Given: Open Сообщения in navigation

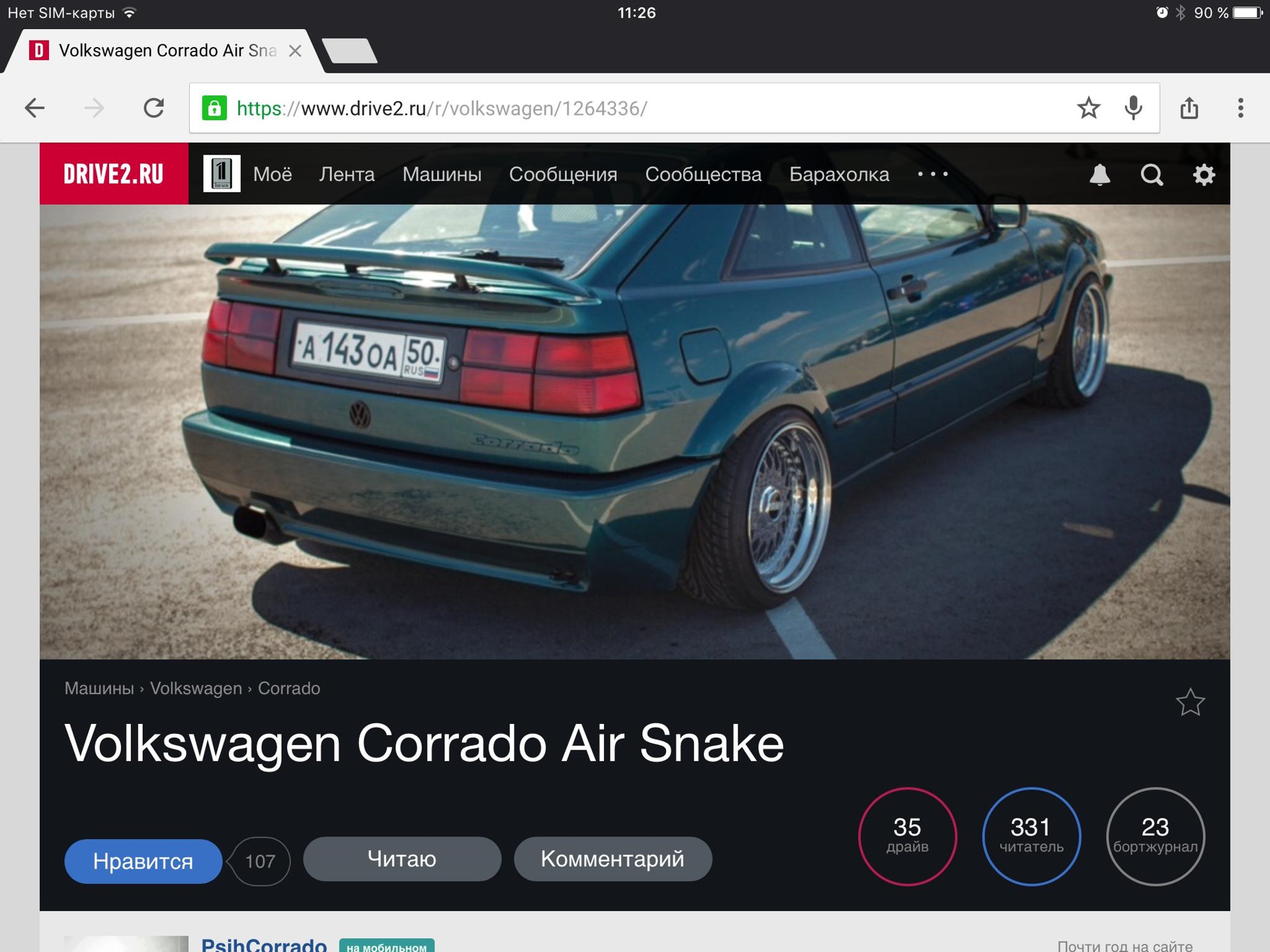Looking at the screenshot, I should click(x=563, y=175).
